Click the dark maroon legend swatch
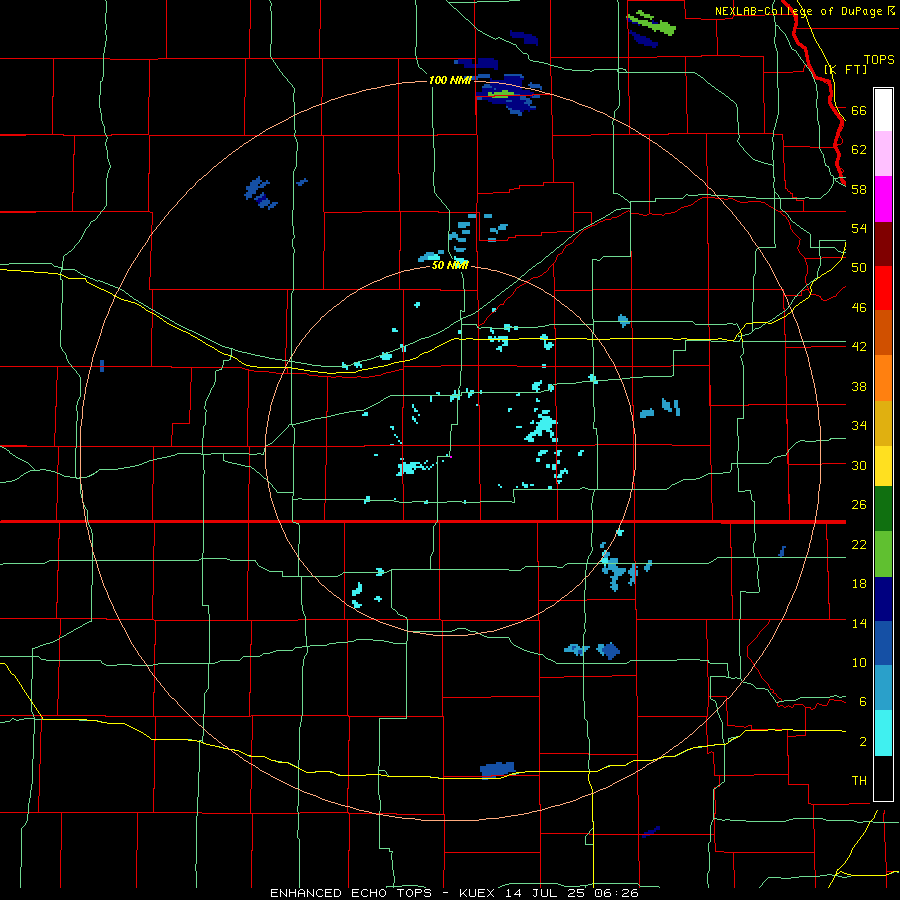The image size is (900, 900). 883,244
